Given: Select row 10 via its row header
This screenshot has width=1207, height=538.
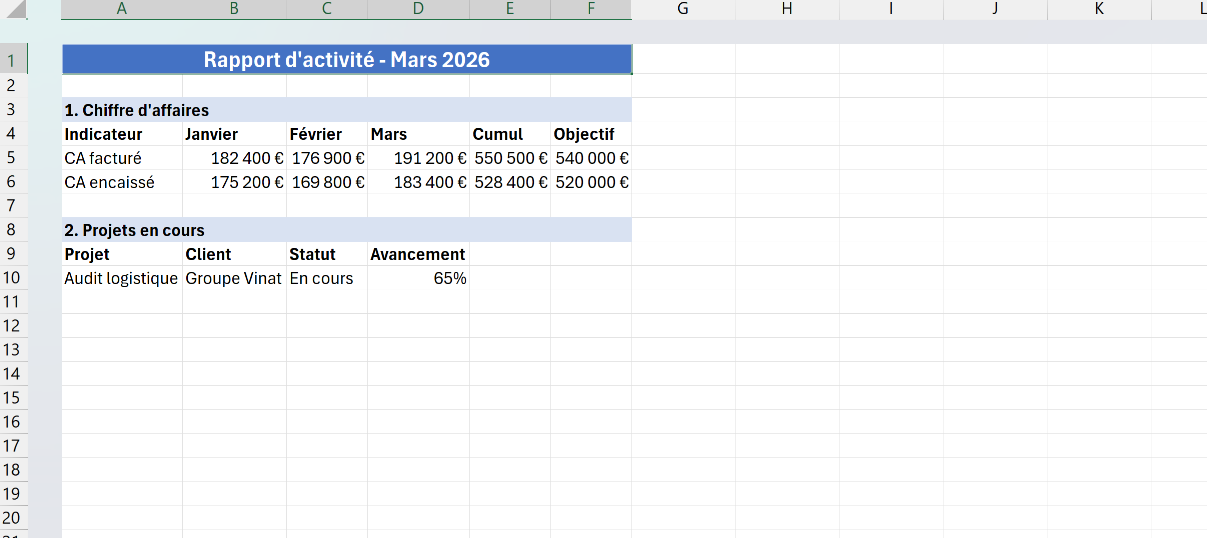Looking at the screenshot, I should click(x=13, y=278).
